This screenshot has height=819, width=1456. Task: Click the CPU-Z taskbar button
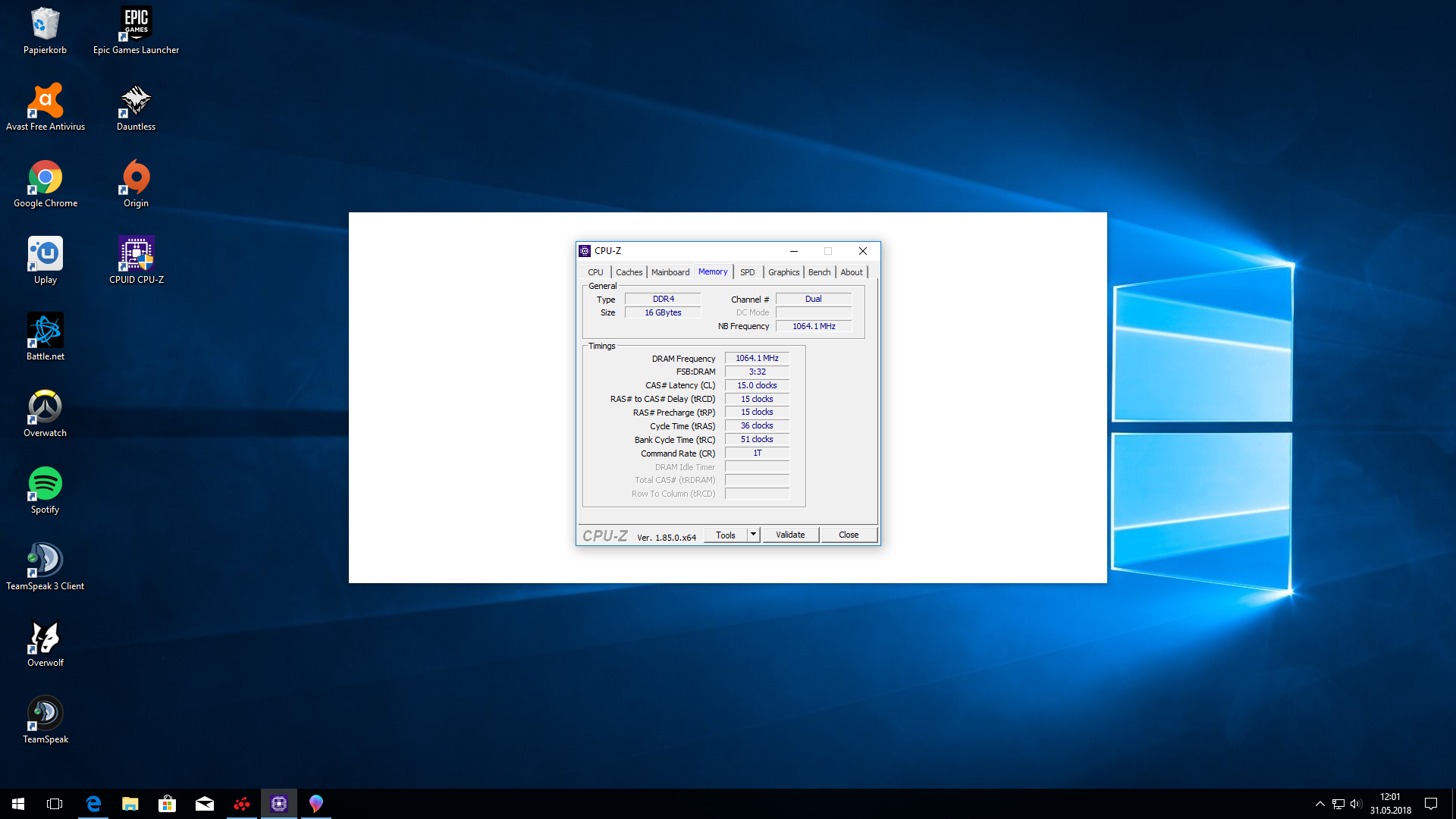click(279, 804)
